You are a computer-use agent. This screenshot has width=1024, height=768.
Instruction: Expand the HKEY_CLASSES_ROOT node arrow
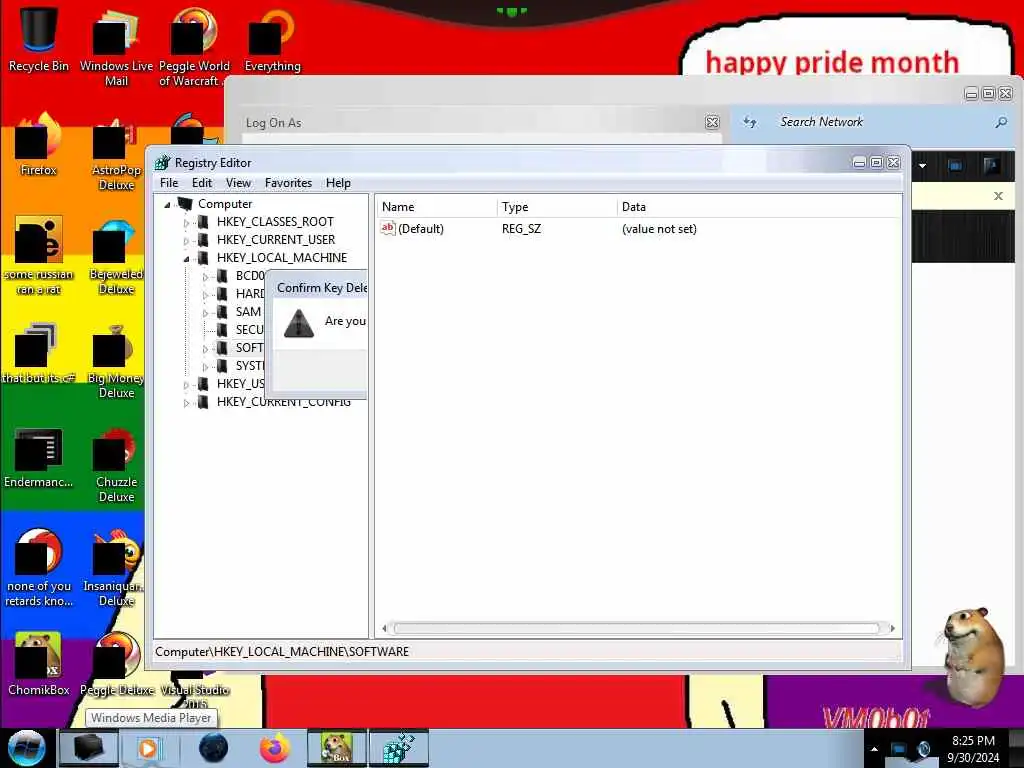[x=186, y=223]
